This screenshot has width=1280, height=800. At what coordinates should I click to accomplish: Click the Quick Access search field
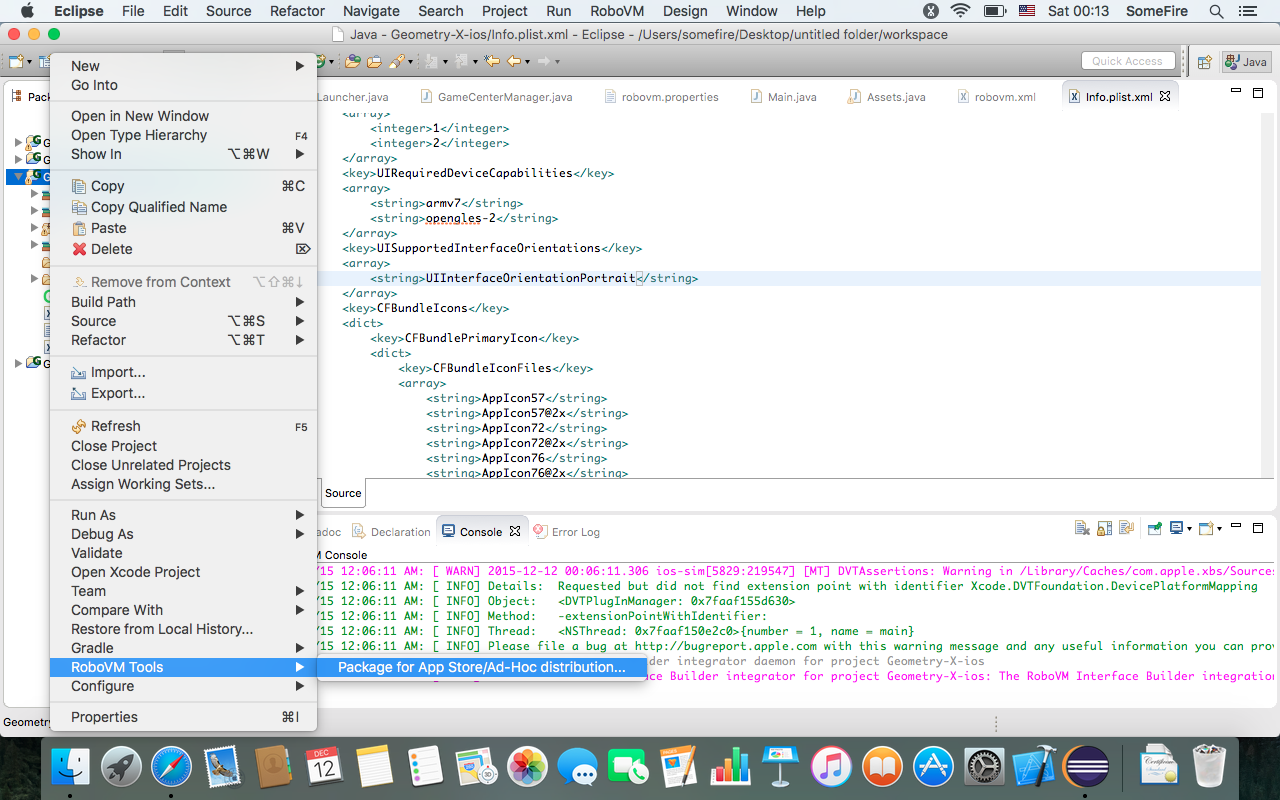pyautogui.click(x=1127, y=61)
